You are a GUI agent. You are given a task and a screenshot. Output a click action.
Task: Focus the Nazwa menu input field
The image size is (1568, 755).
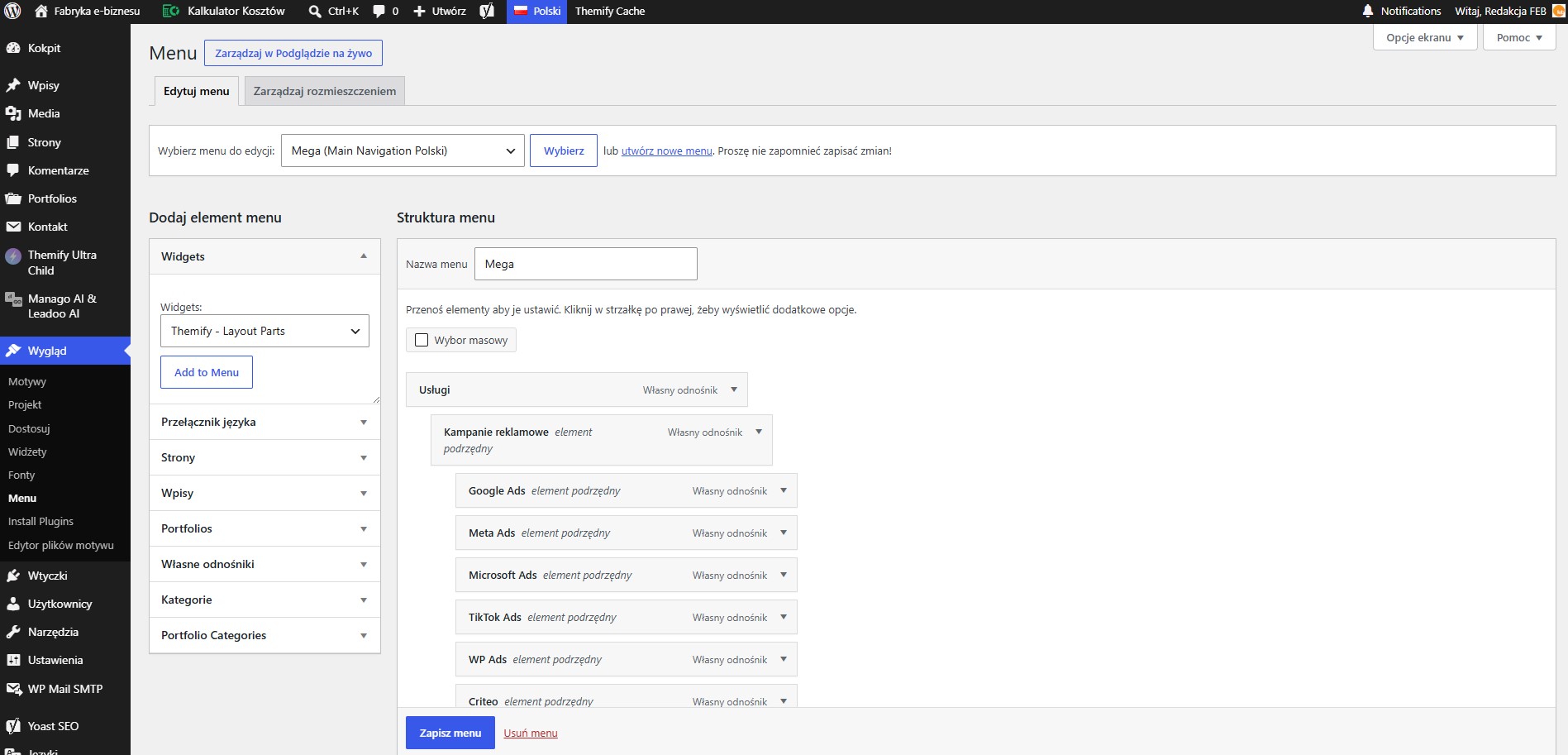[x=586, y=264]
